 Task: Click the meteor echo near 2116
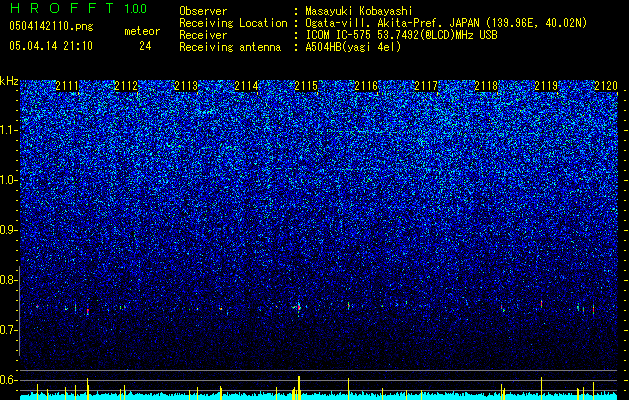click(x=349, y=306)
